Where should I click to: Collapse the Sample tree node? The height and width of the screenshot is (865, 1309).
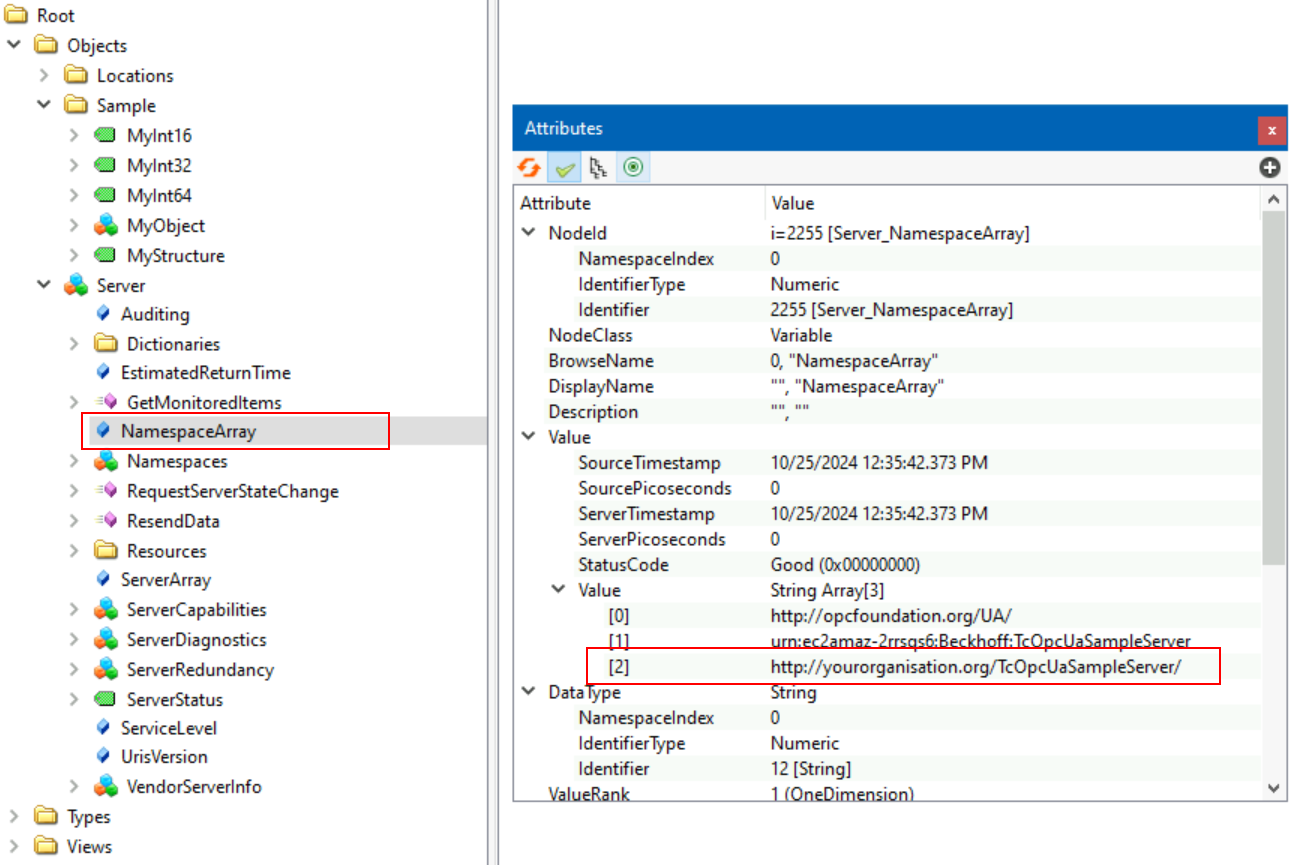pyautogui.click(x=44, y=105)
